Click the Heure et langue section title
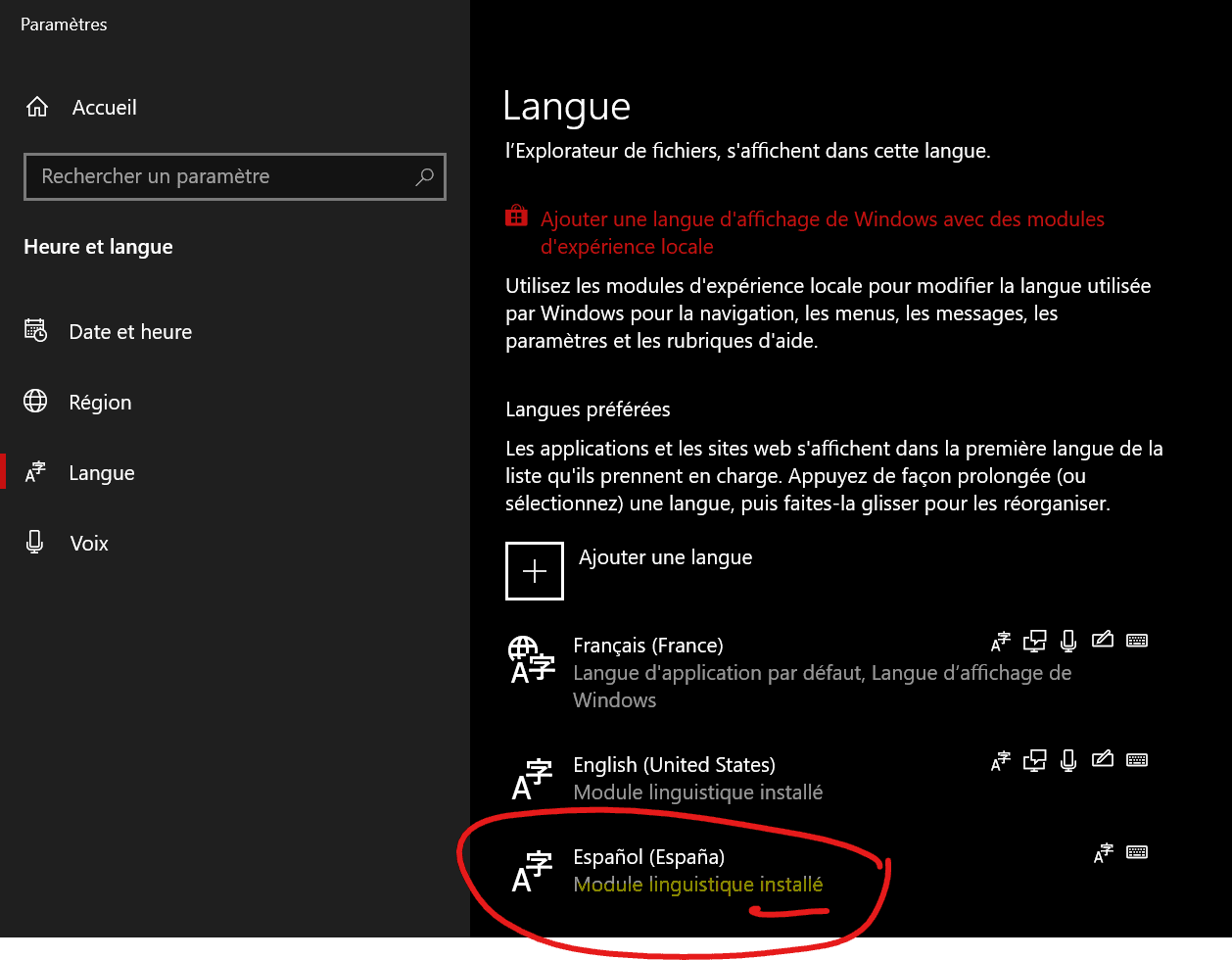The height and width of the screenshot is (960, 1232). [x=98, y=247]
